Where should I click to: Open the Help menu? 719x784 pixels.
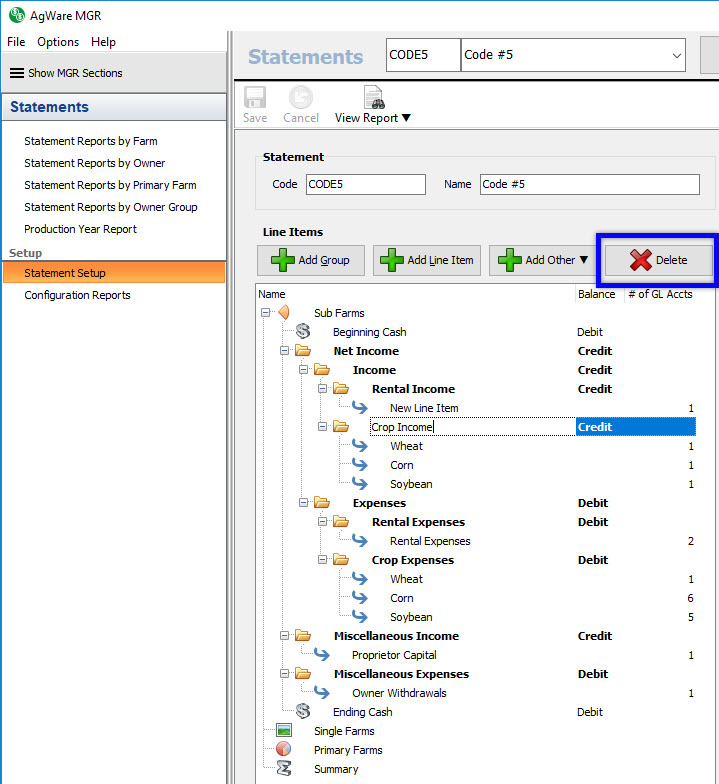click(103, 42)
